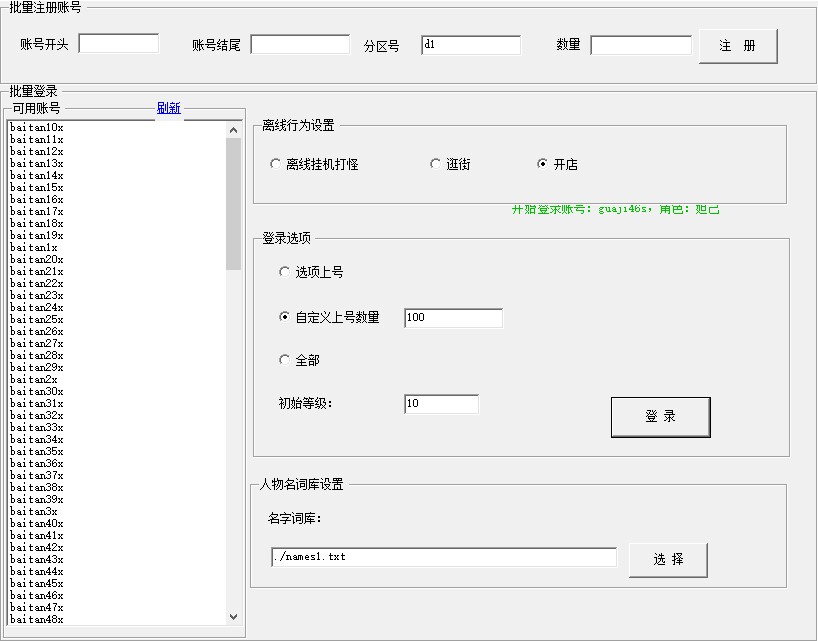Viewport: 818px width, 641px height.
Task: Select account baitan10x in the list
Action: [x=37, y=128]
